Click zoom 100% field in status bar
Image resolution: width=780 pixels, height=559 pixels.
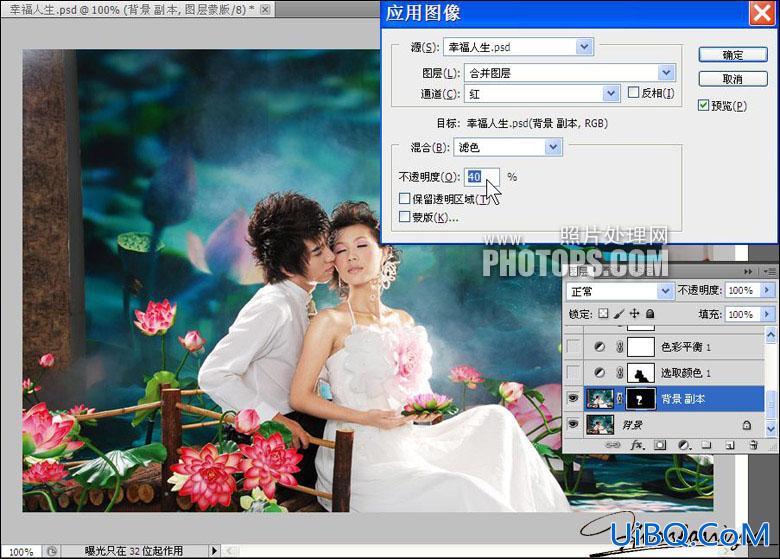21,551
